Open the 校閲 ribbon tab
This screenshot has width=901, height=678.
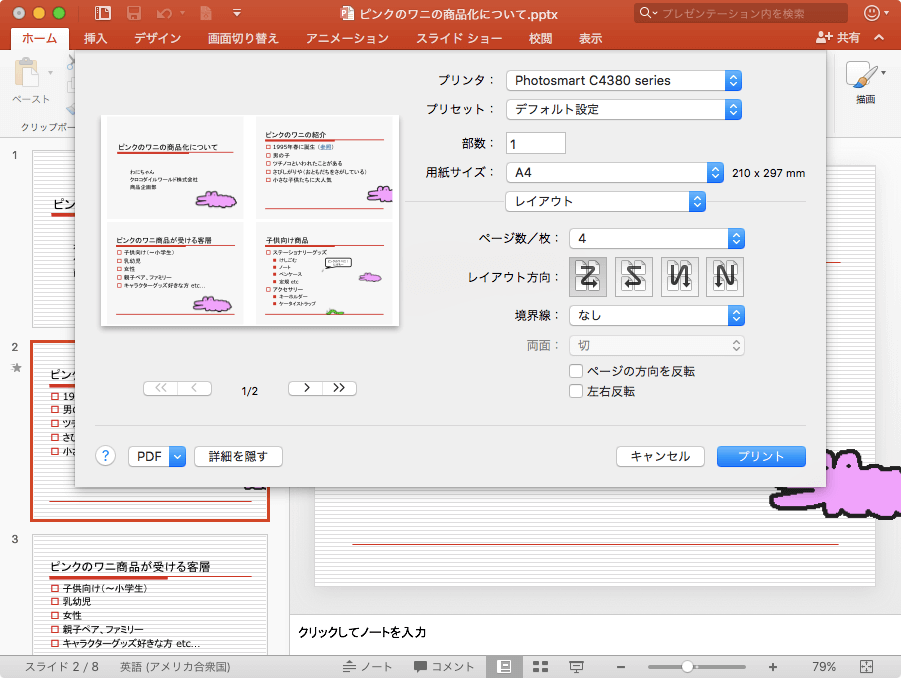pyautogui.click(x=540, y=38)
